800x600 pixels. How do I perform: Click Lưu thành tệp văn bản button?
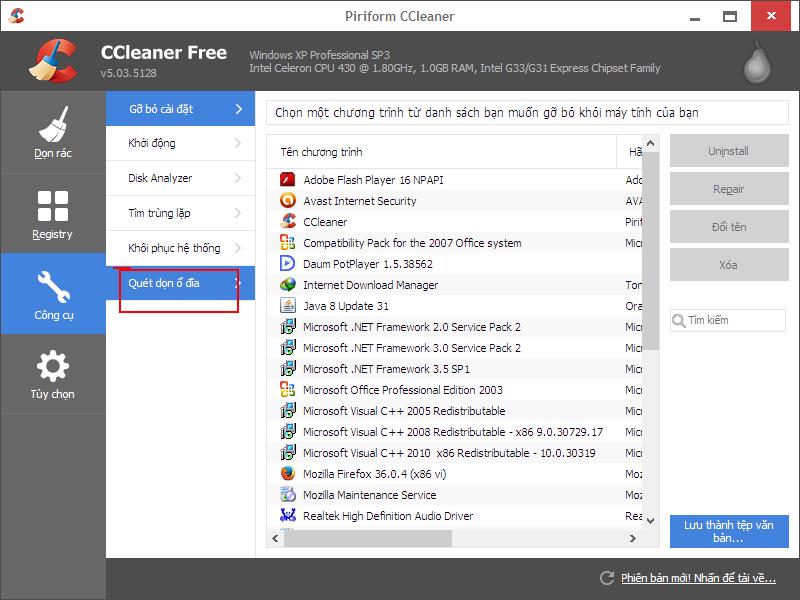point(729,531)
